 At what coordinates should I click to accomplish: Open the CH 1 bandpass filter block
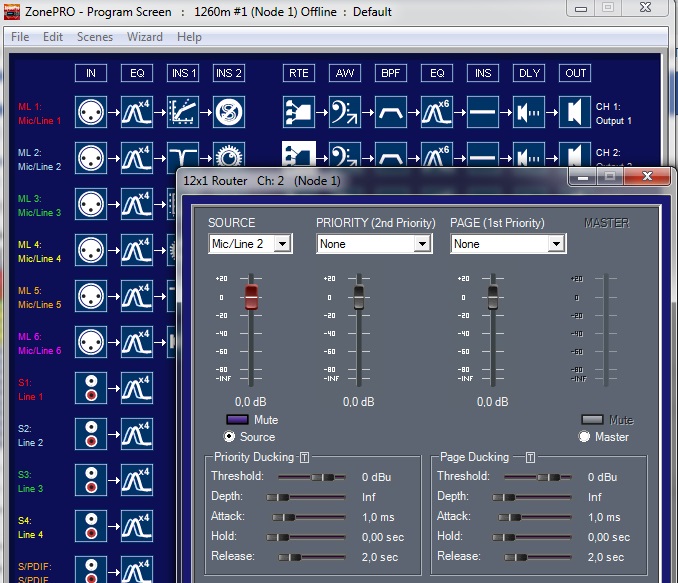click(x=391, y=111)
